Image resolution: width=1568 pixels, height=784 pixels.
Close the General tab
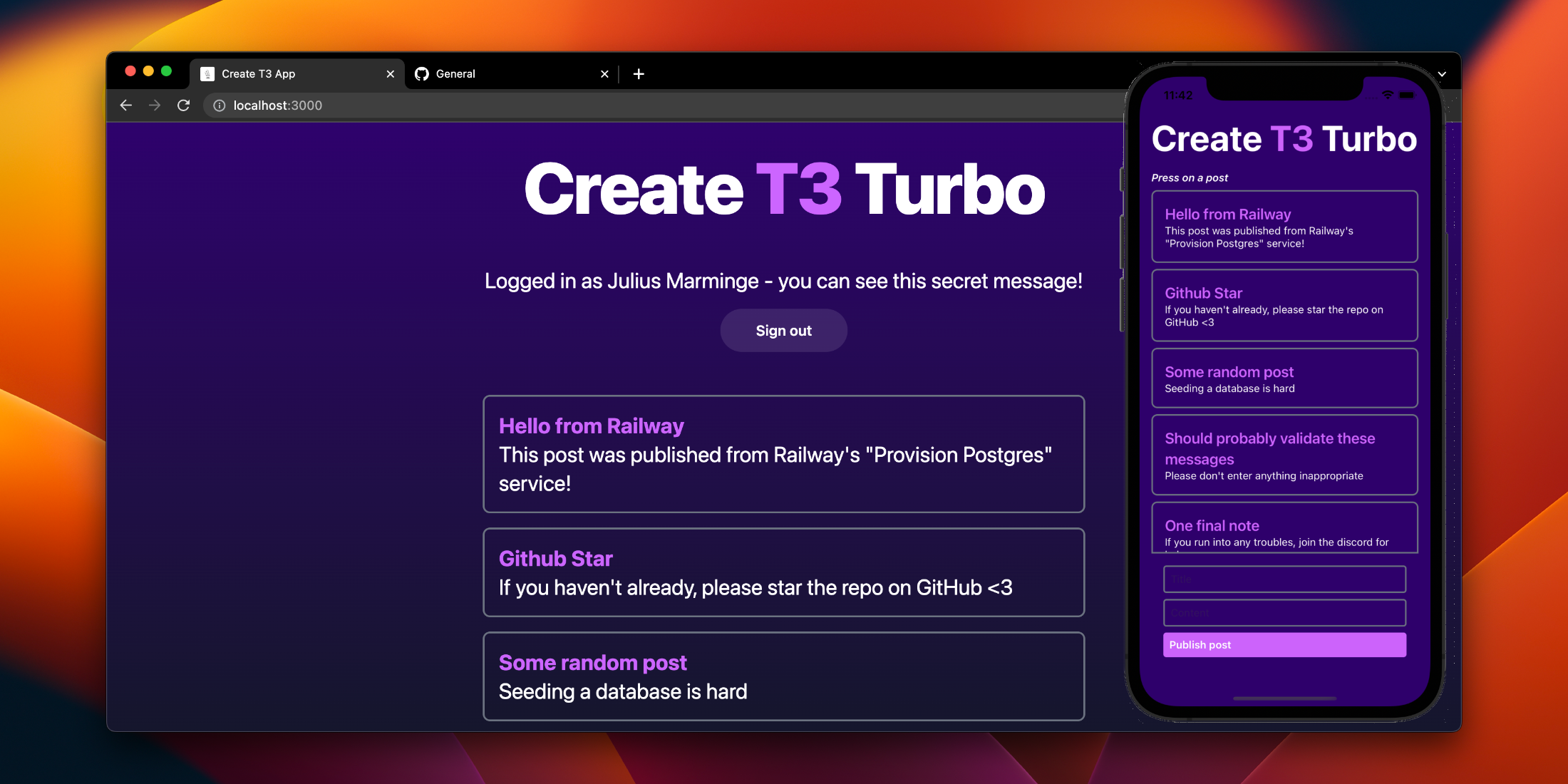coord(604,73)
